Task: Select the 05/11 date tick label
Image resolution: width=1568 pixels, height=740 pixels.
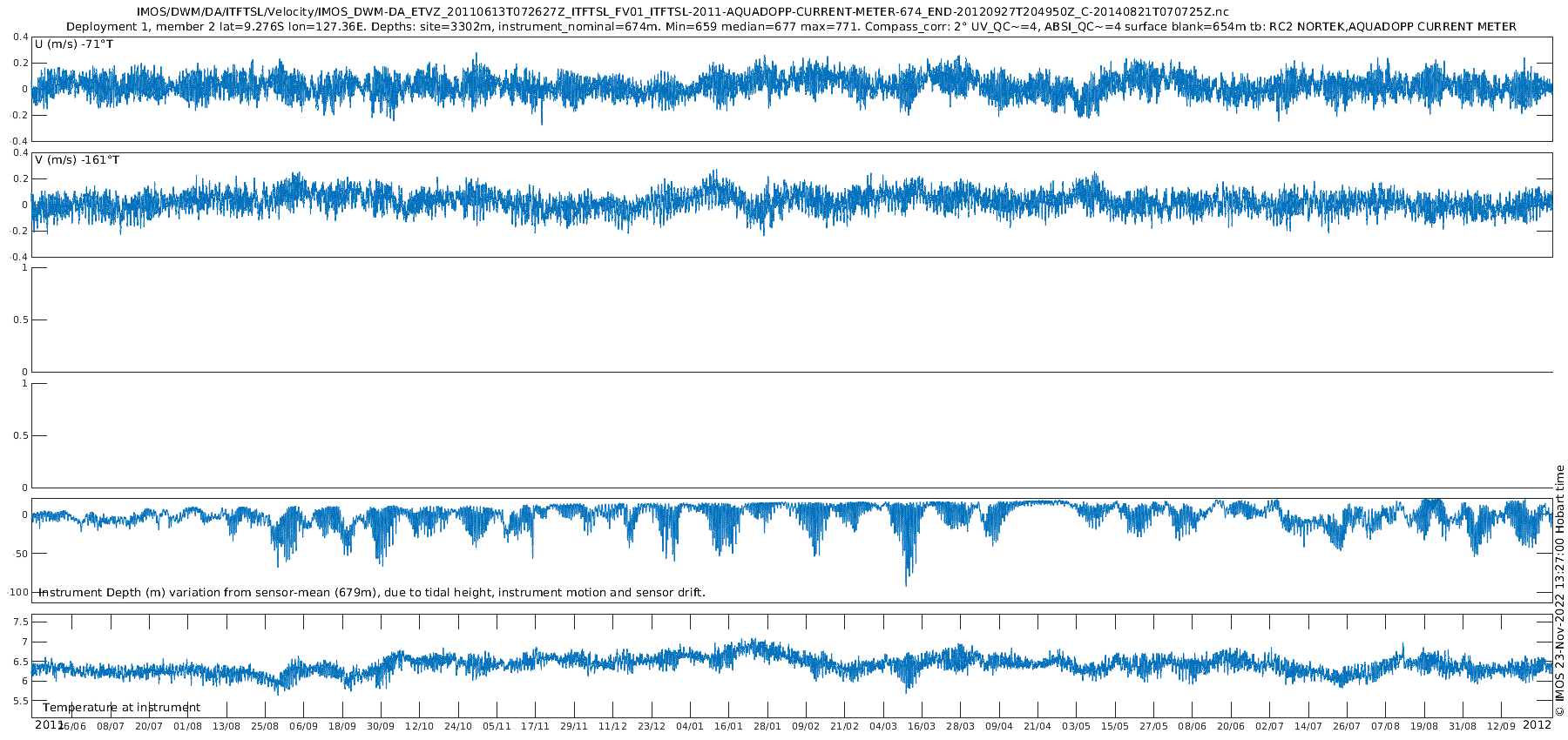Action: coord(497,727)
